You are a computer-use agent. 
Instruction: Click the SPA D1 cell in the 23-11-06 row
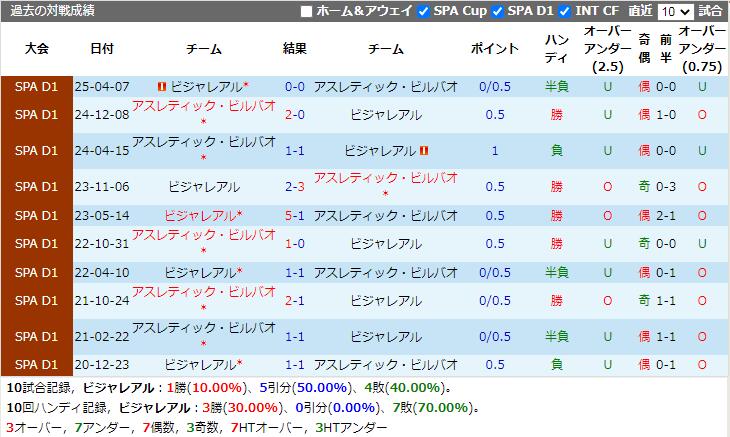pos(37,187)
